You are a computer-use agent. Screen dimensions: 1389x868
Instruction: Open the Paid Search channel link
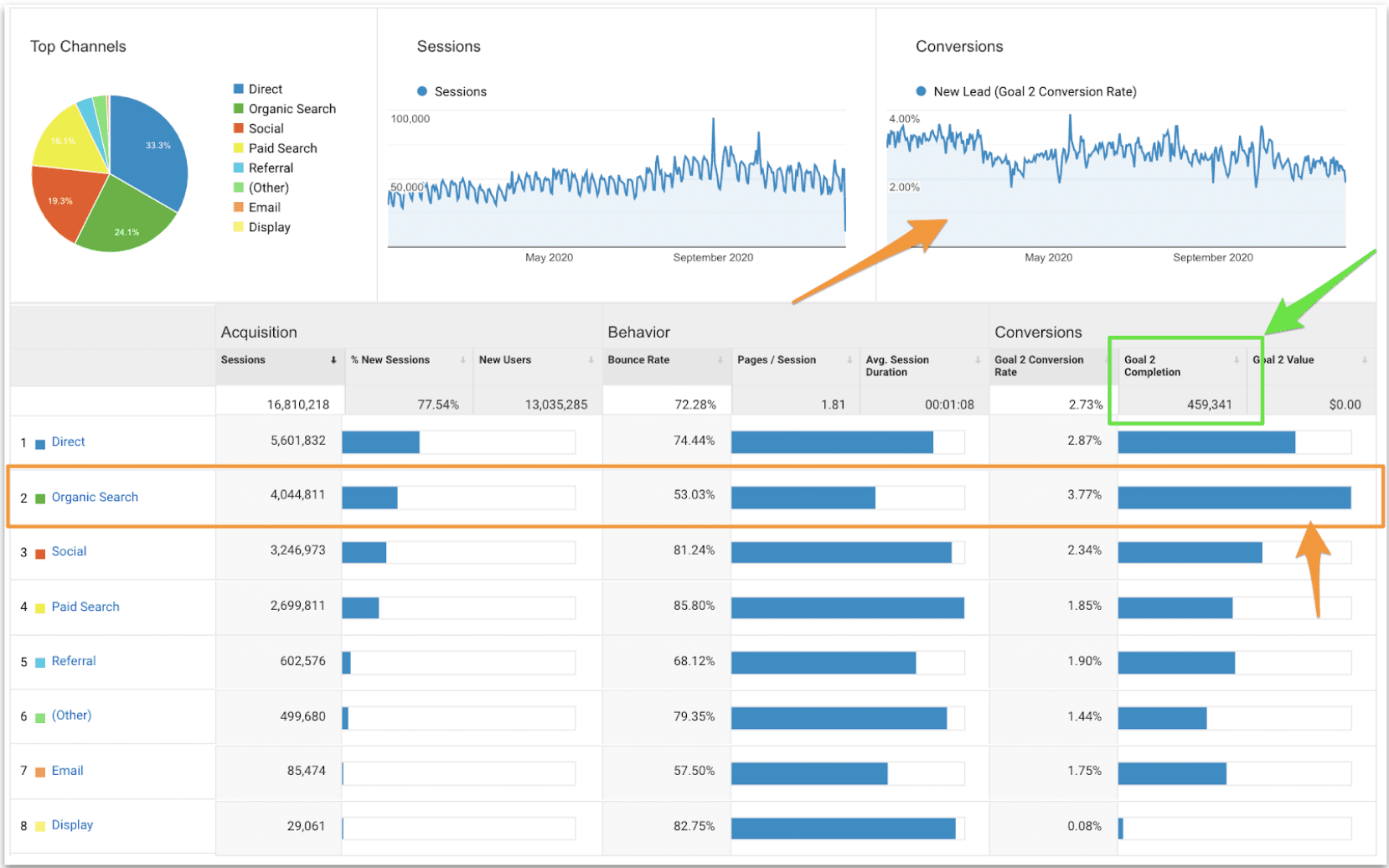coord(85,607)
